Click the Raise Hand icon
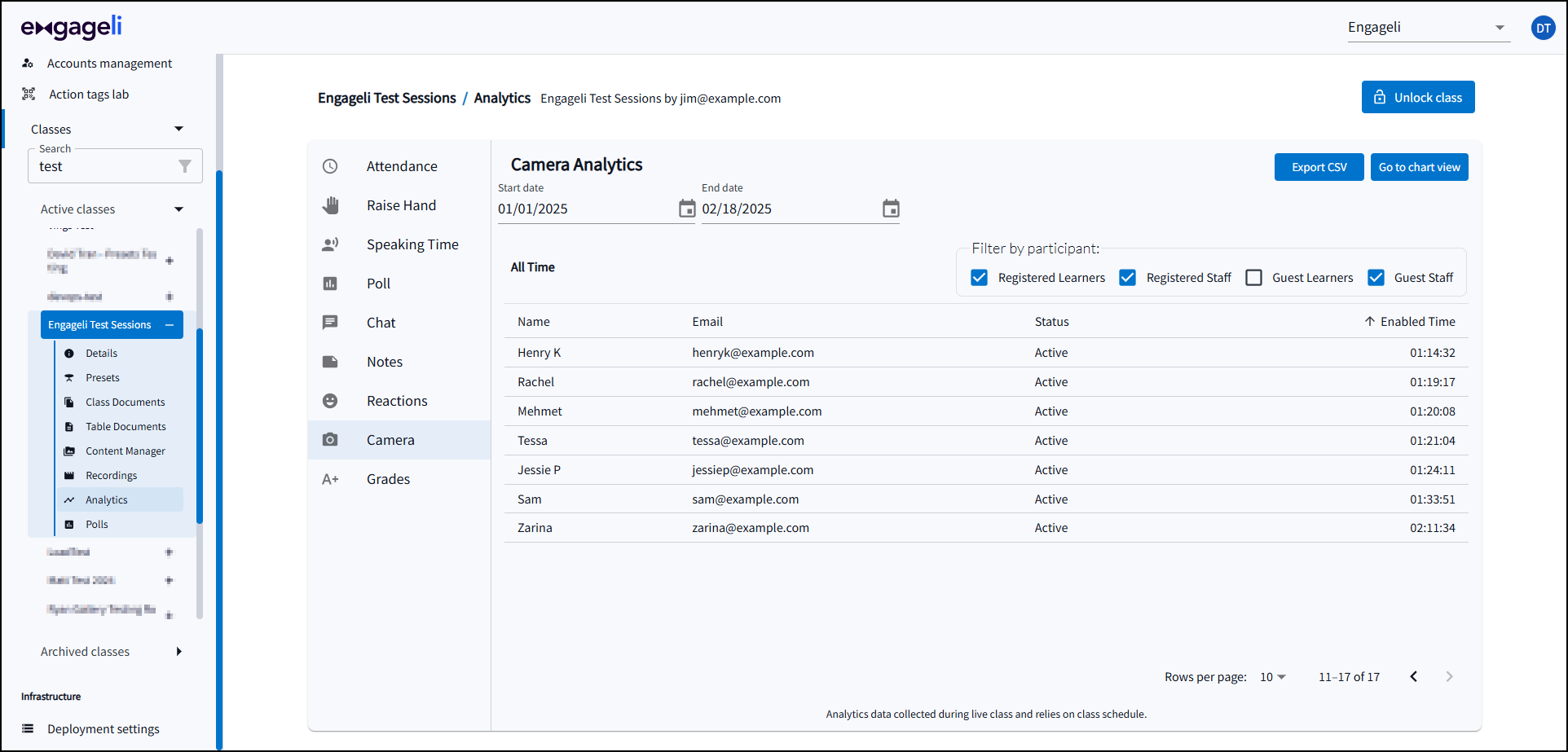The width and height of the screenshot is (1568, 752). coord(330,205)
